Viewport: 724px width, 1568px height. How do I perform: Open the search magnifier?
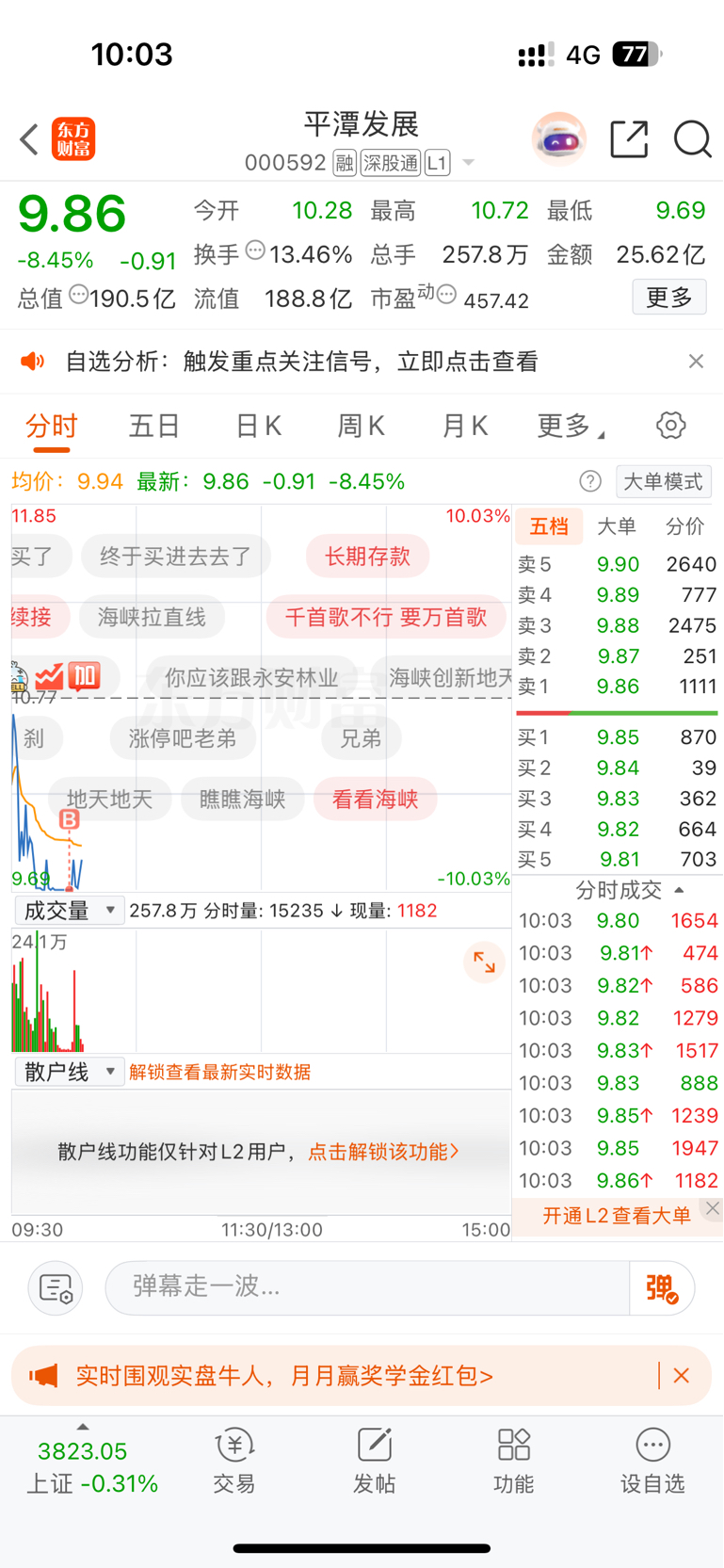click(692, 139)
